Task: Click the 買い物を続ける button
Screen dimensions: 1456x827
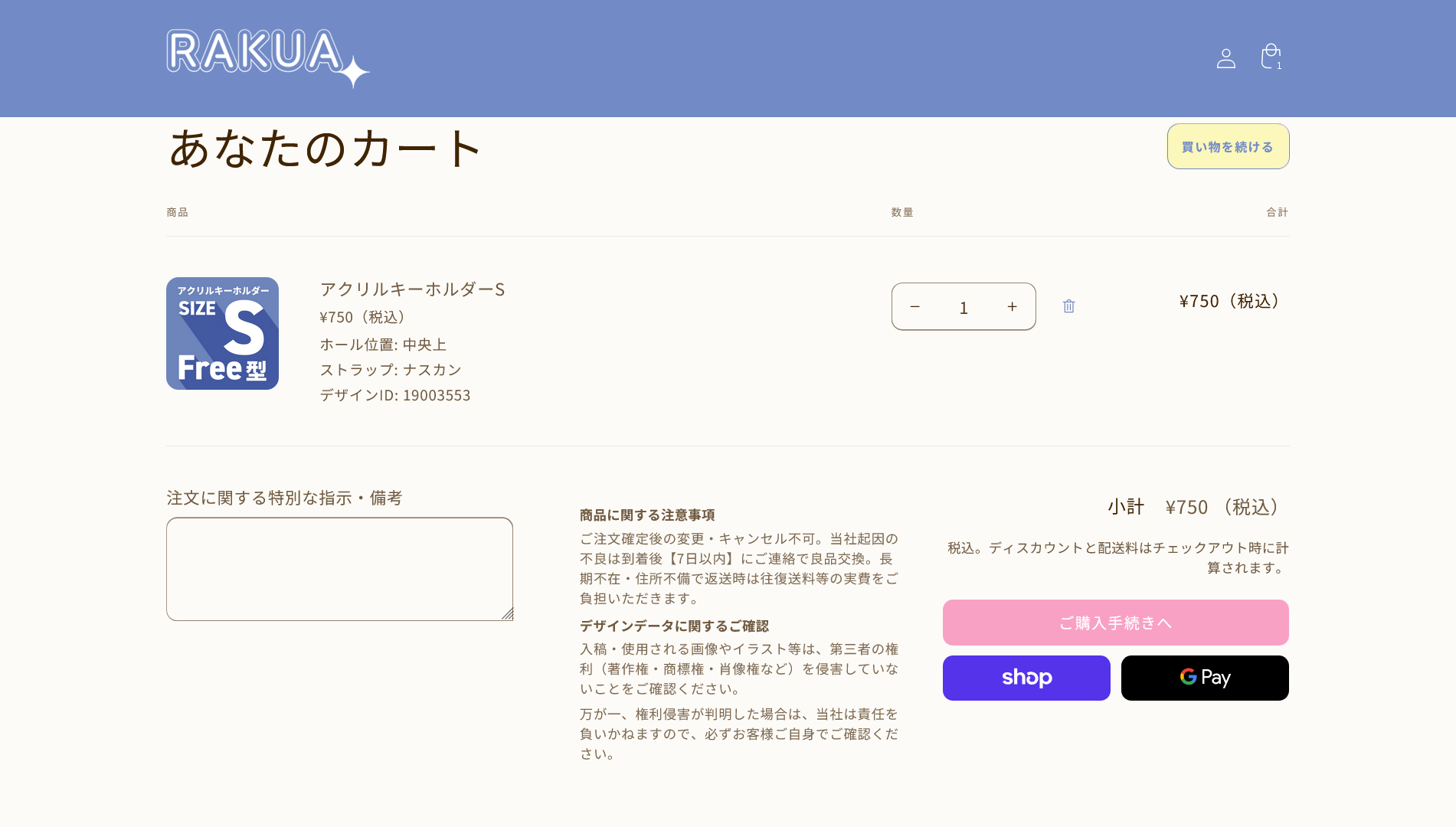Action: [1227, 145]
